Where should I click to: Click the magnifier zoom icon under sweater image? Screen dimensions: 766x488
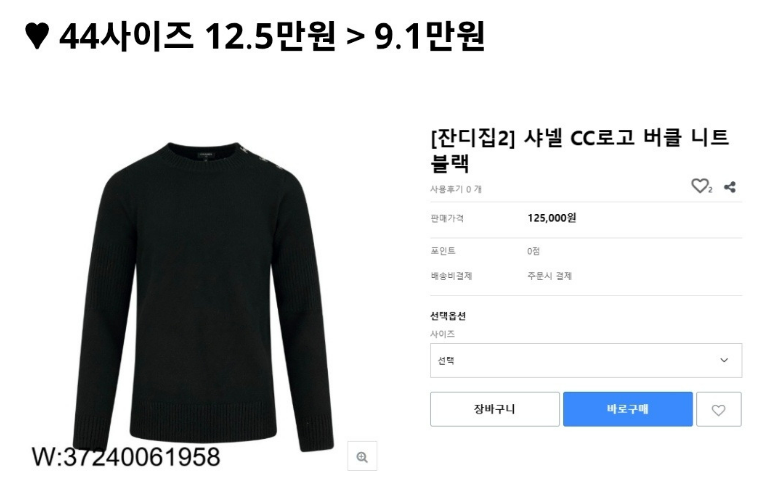coord(362,457)
